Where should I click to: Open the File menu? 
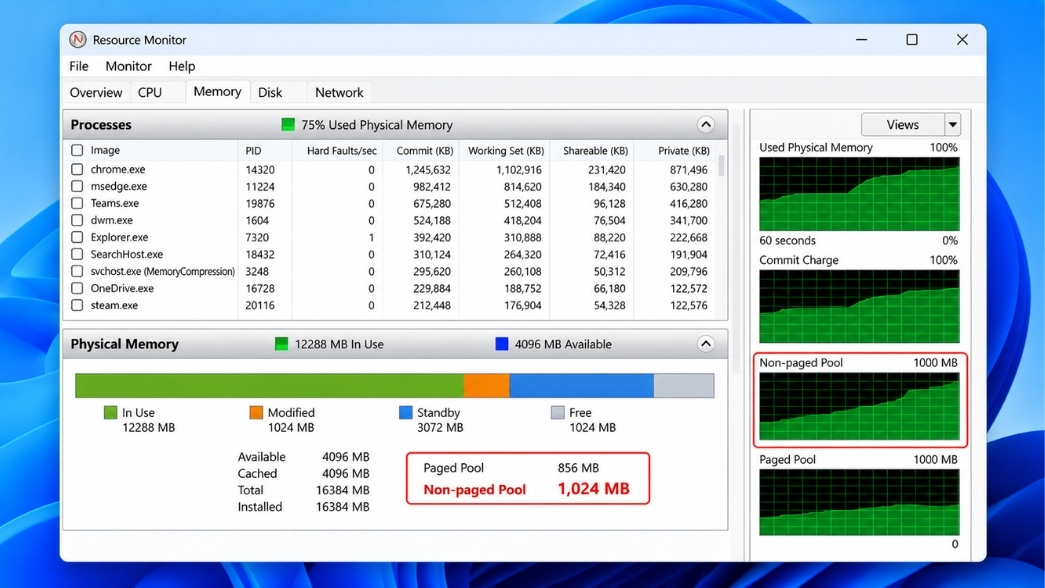coord(79,66)
